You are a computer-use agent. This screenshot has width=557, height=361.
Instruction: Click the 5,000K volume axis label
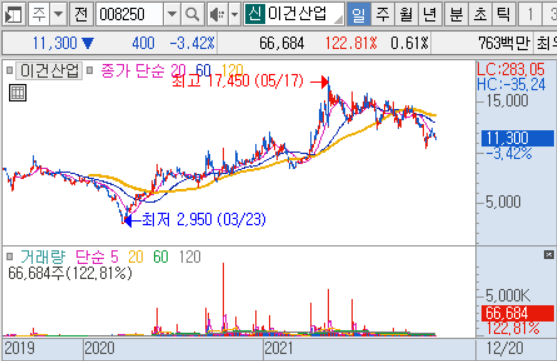tap(507, 295)
